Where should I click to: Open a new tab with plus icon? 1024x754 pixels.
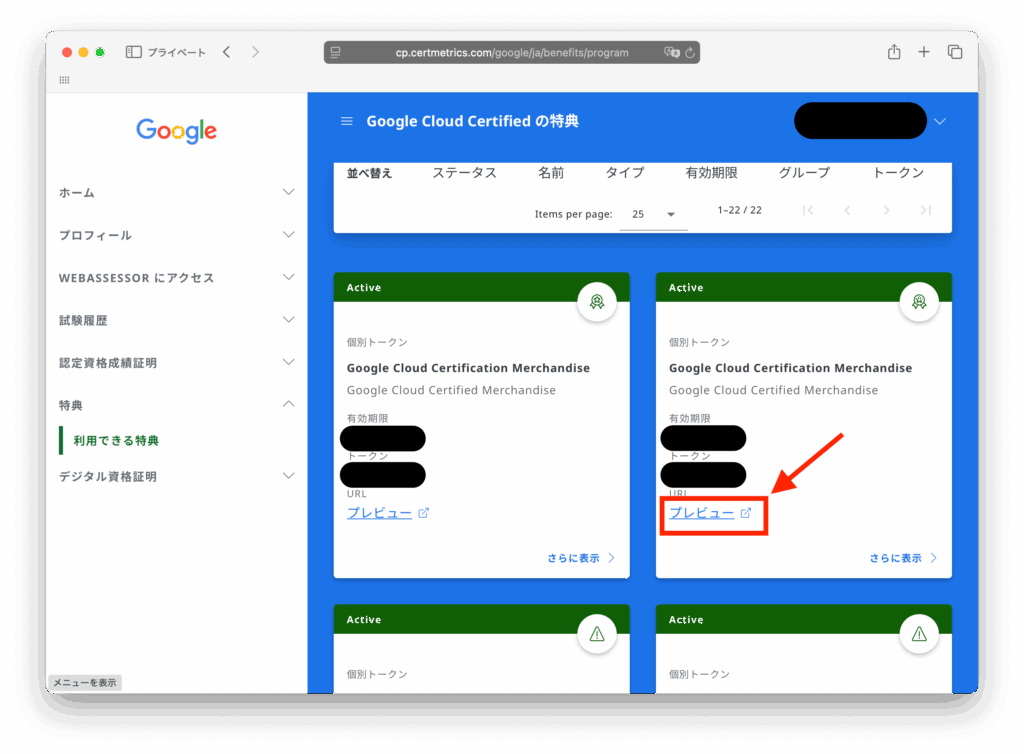coord(923,52)
